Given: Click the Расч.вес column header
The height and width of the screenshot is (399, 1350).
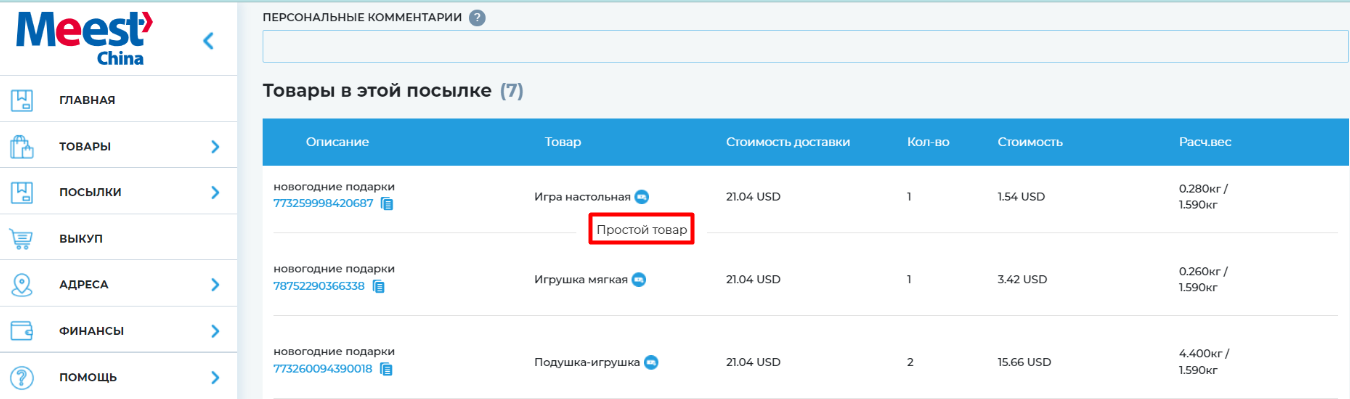Looking at the screenshot, I should point(1205,142).
